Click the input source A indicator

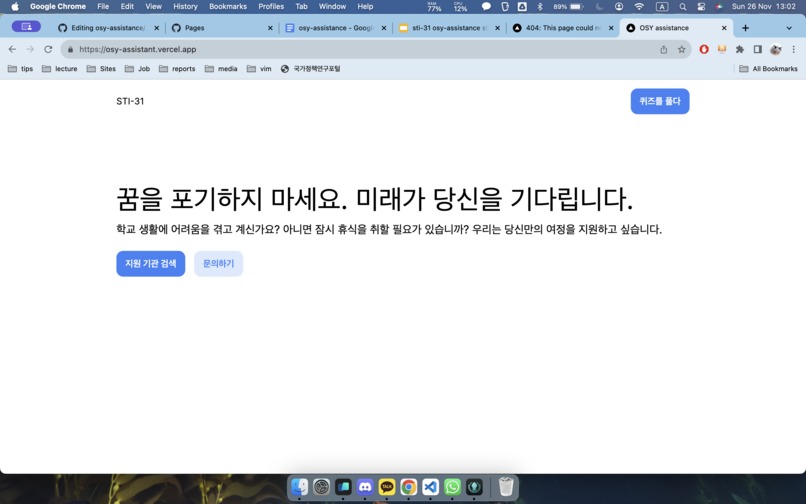point(662,7)
